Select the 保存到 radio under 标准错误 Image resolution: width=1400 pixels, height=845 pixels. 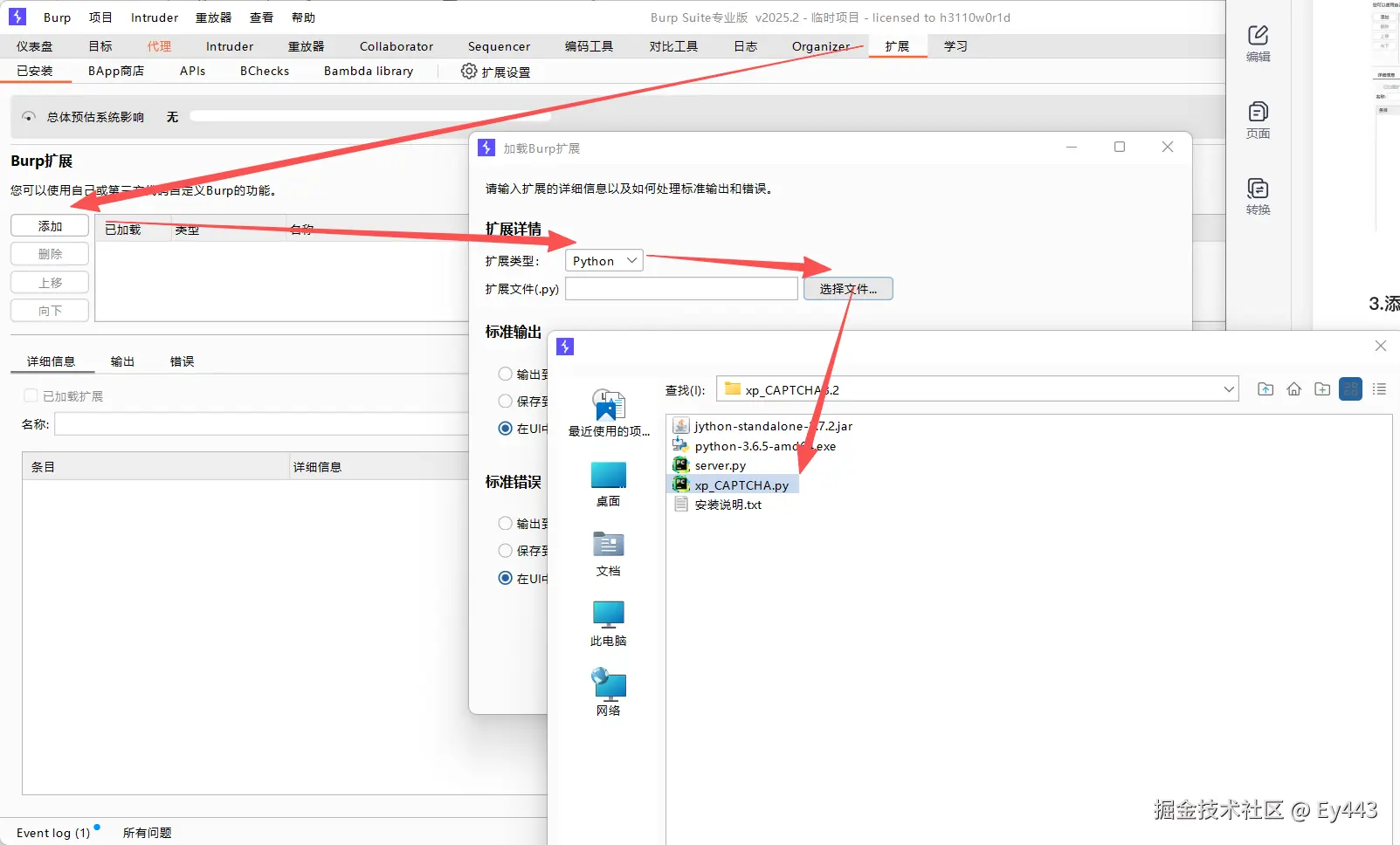[506, 551]
